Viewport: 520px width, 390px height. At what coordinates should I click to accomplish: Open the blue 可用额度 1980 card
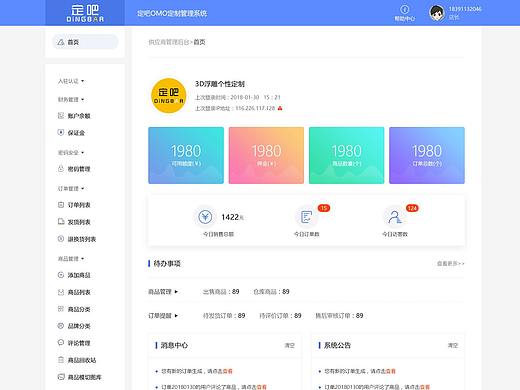coord(186,155)
